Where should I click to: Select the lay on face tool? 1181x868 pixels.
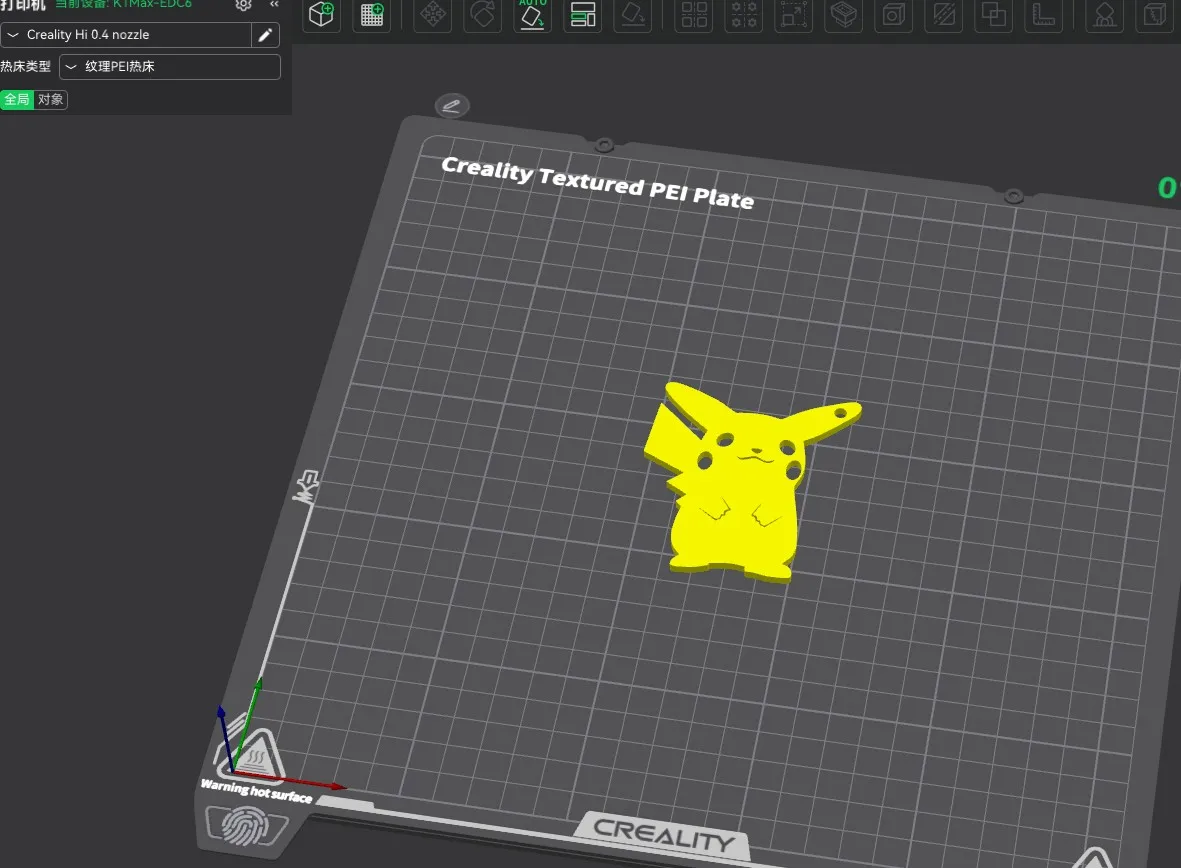(x=633, y=14)
